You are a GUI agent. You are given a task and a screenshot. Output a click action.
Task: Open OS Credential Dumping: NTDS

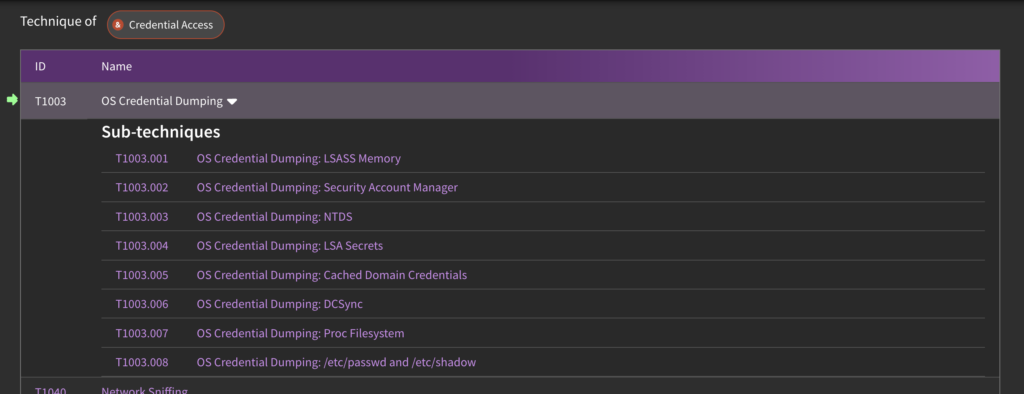[274, 217]
